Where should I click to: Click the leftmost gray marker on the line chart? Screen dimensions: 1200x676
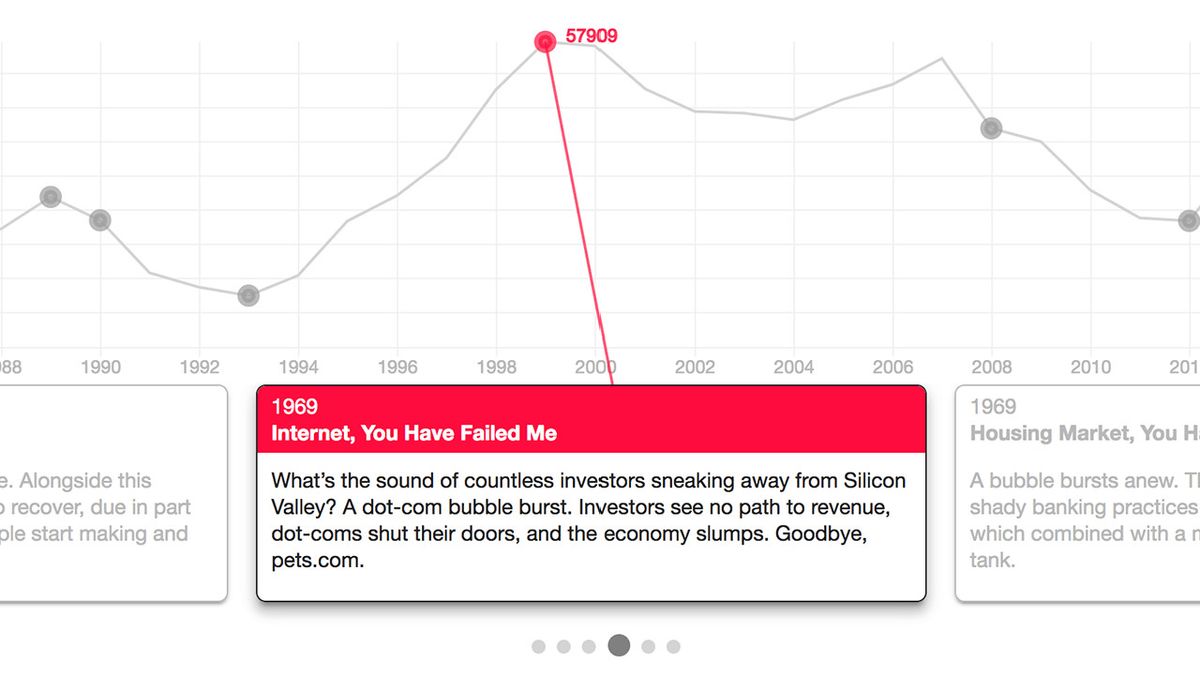coord(51,197)
